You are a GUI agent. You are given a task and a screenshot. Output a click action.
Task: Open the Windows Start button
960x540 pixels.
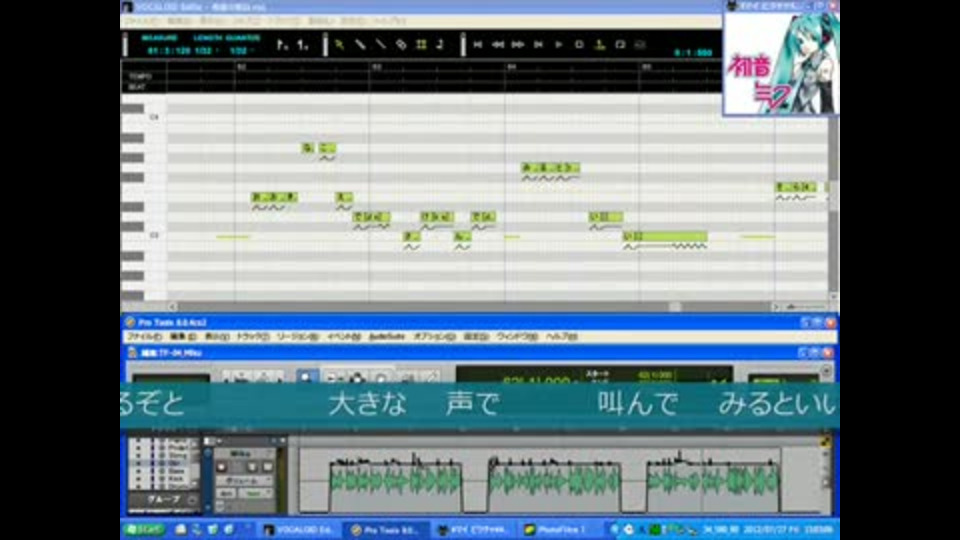143,530
